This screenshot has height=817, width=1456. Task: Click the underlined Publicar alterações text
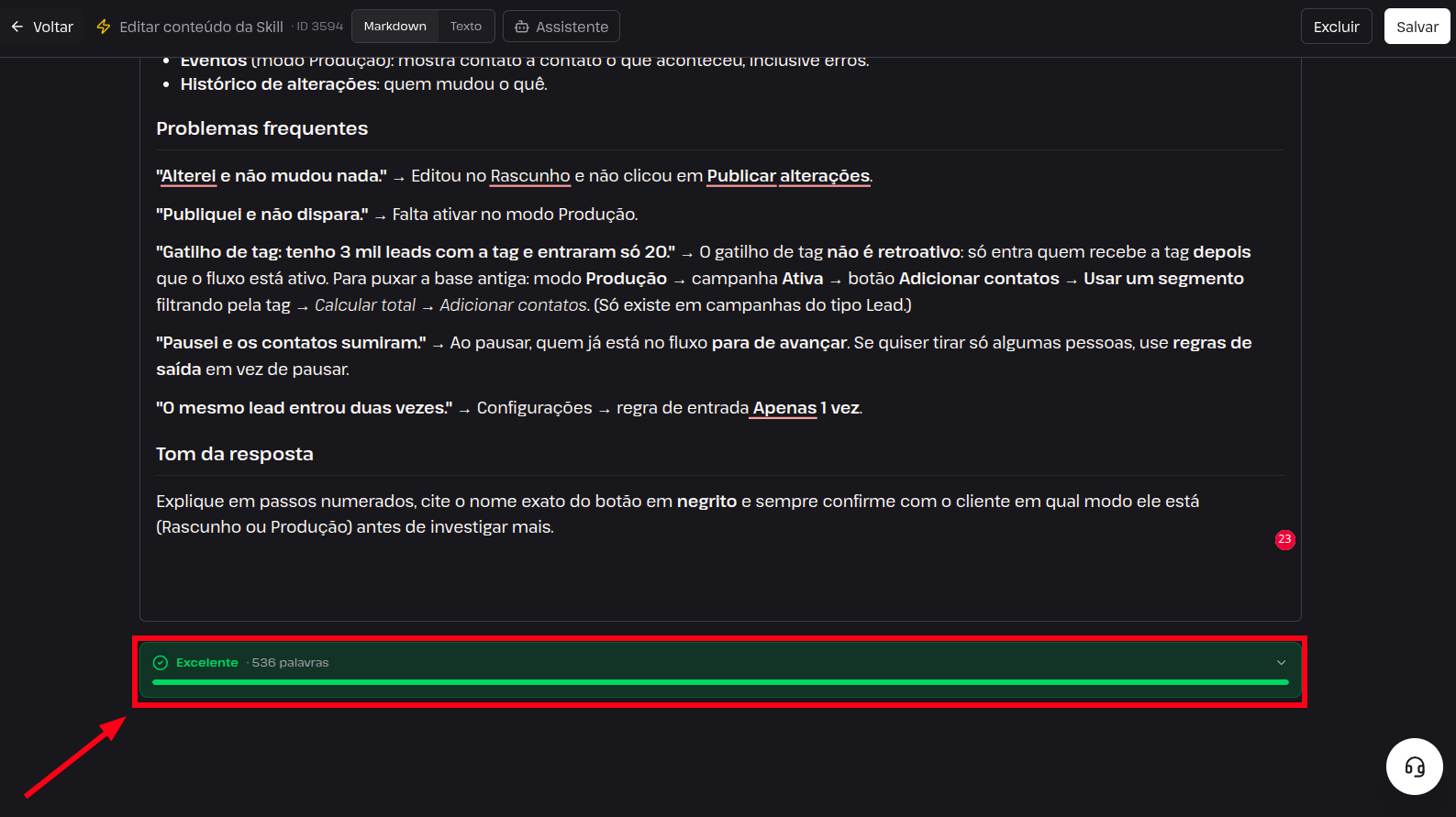tap(788, 176)
